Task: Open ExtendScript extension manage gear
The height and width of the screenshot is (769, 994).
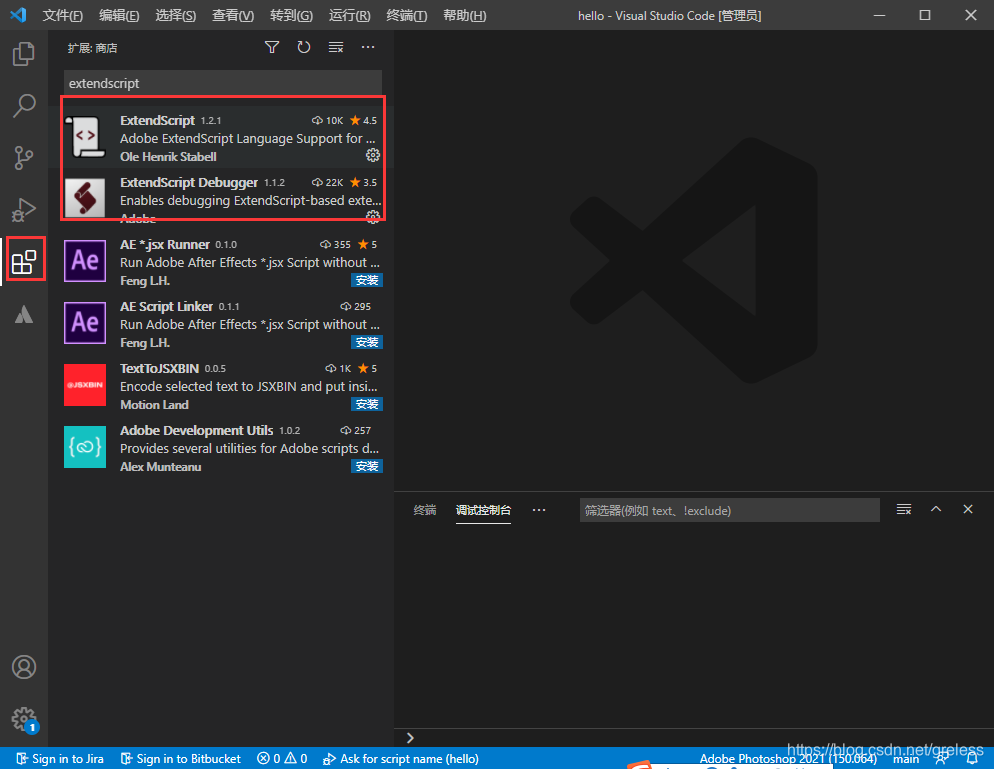Action: click(373, 155)
